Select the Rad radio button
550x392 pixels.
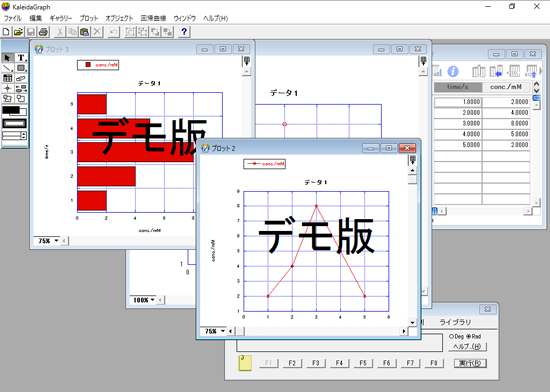point(468,336)
